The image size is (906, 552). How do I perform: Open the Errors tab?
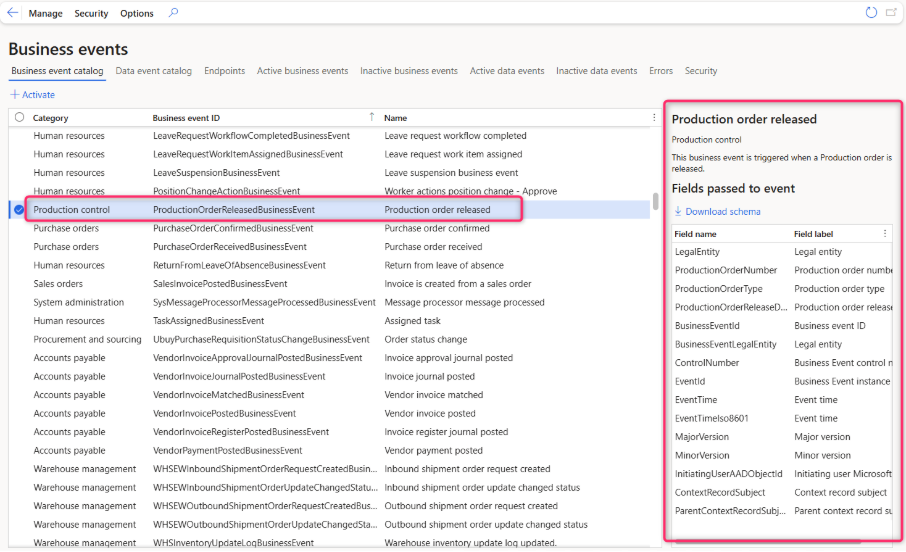coord(660,71)
